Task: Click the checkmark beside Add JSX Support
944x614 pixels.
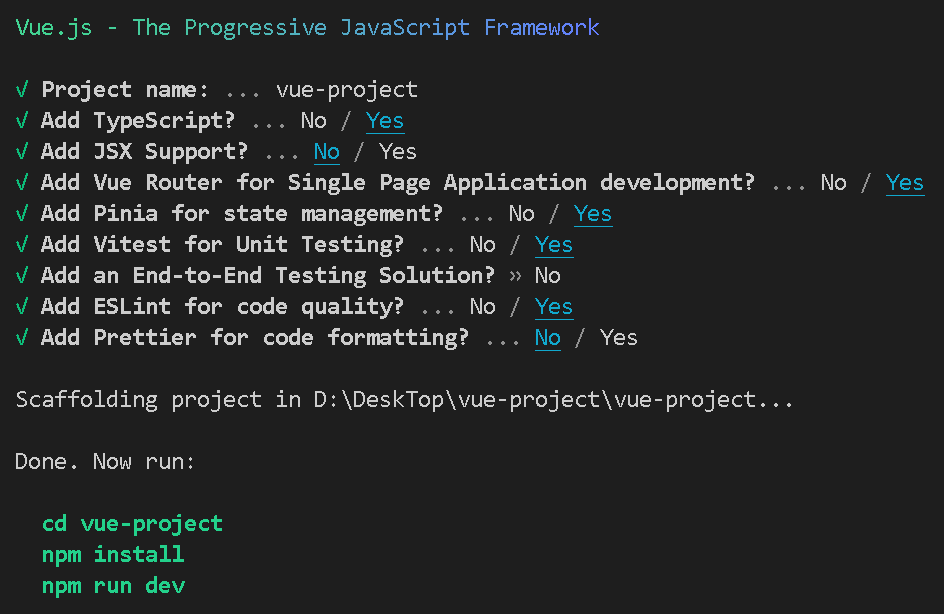Action: (22, 152)
